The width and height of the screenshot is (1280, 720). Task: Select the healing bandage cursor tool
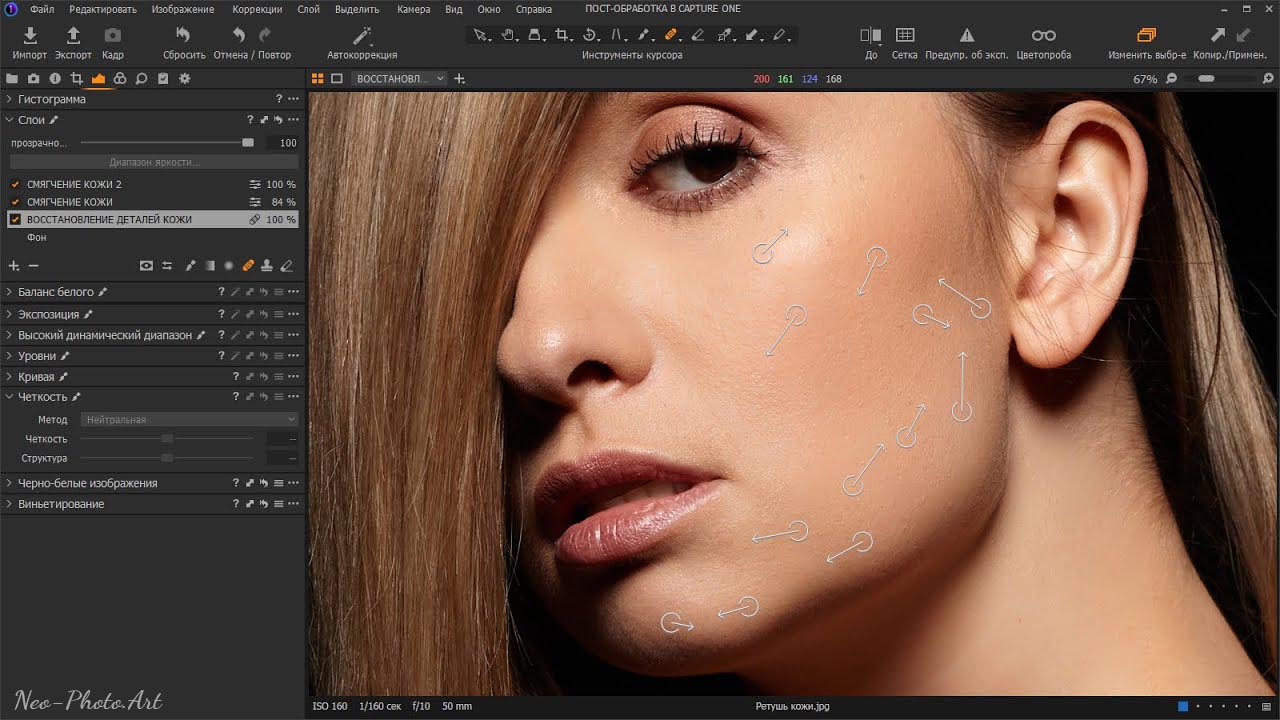671,35
